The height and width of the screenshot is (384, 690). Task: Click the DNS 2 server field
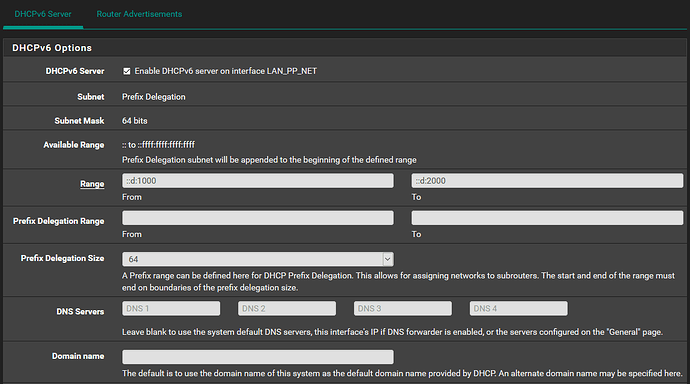(x=287, y=308)
